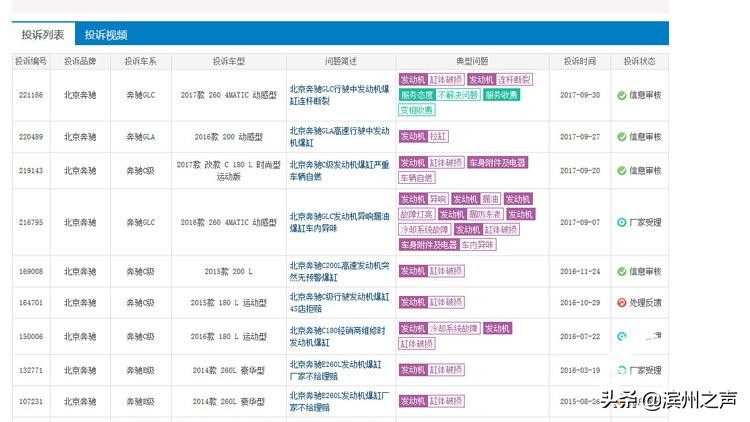Click the green check icon for complaint 221186
This screenshot has height=422, width=750.
[621, 95]
